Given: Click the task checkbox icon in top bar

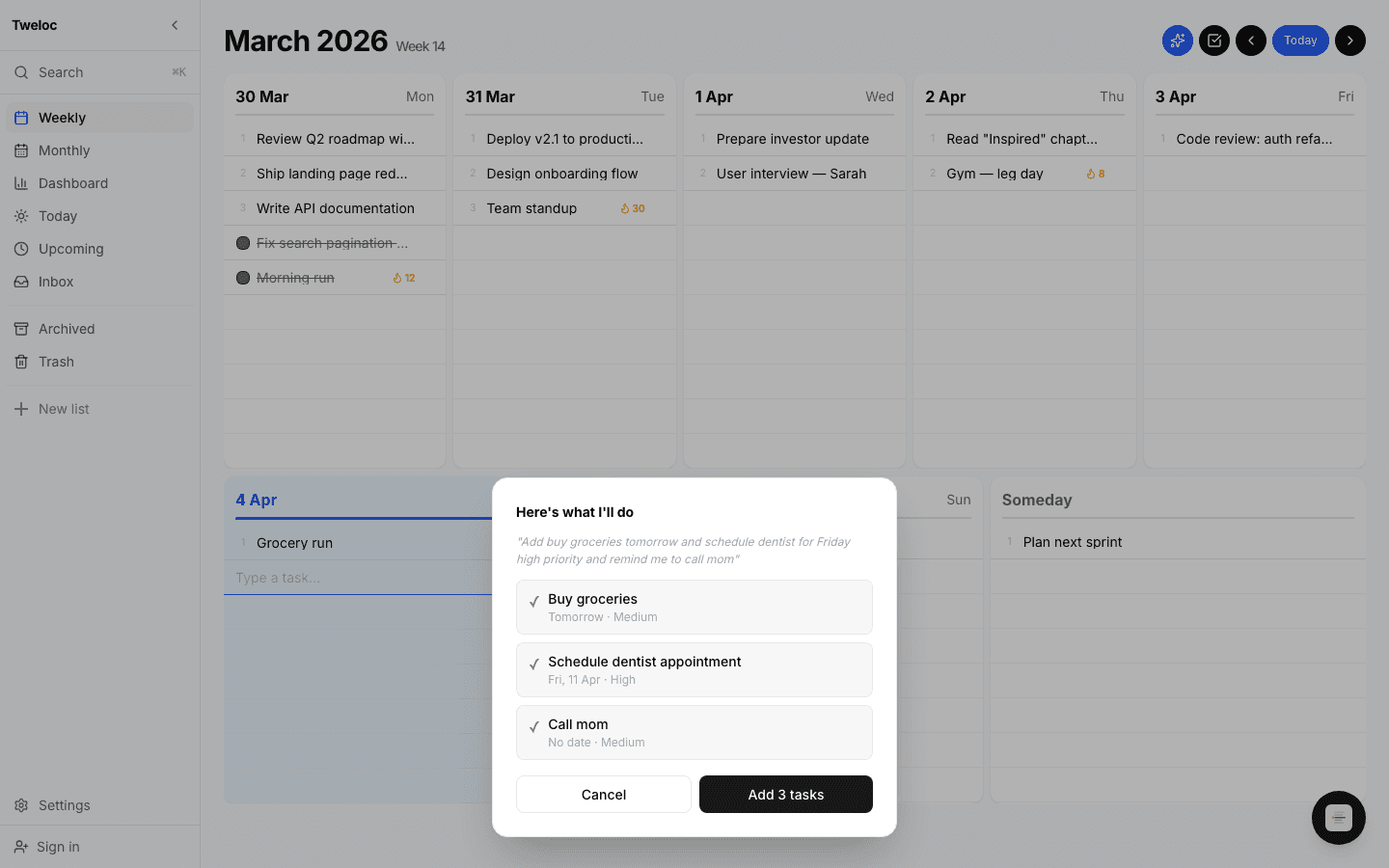Looking at the screenshot, I should tap(1213, 41).
